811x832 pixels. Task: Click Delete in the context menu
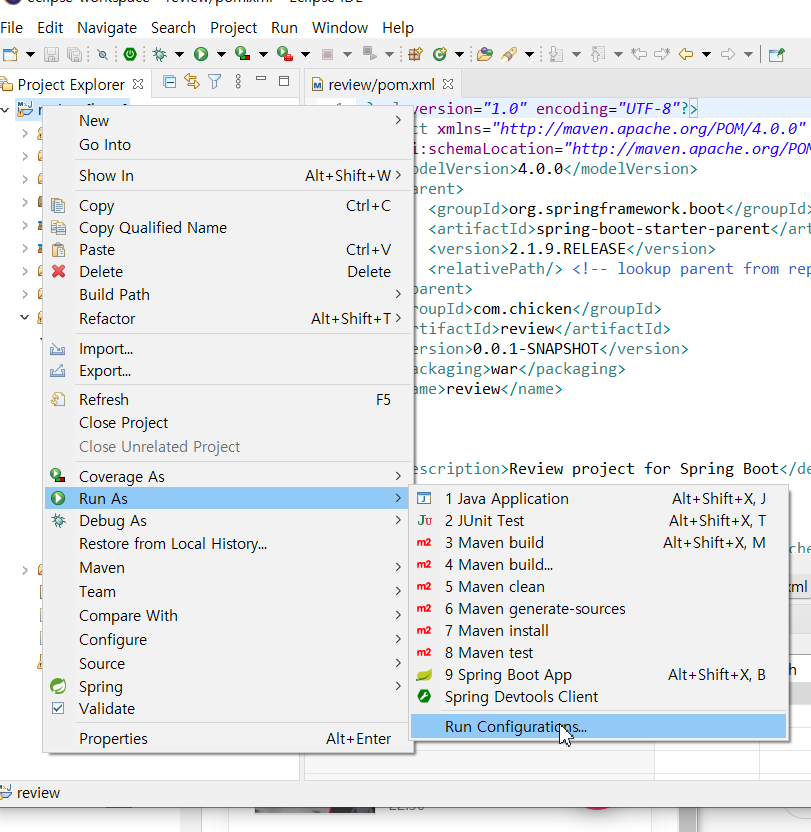coord(227,271)
